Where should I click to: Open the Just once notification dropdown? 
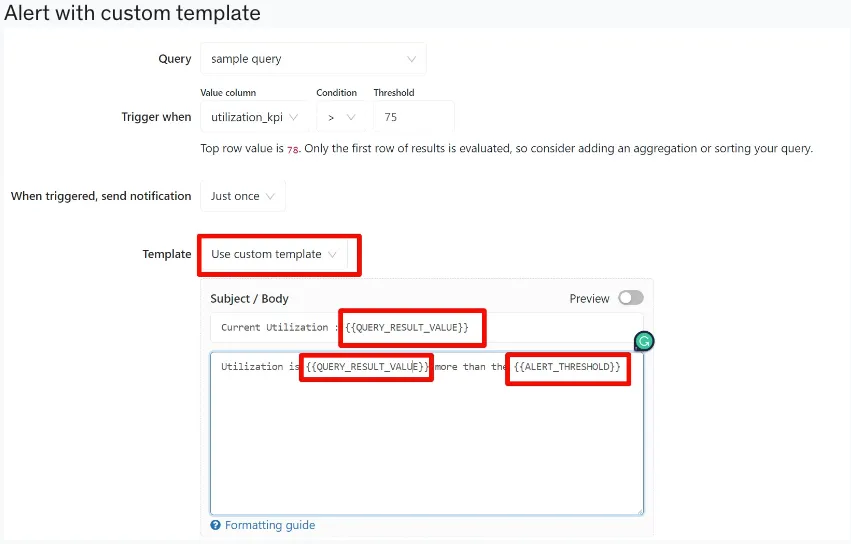click(243, 196)
